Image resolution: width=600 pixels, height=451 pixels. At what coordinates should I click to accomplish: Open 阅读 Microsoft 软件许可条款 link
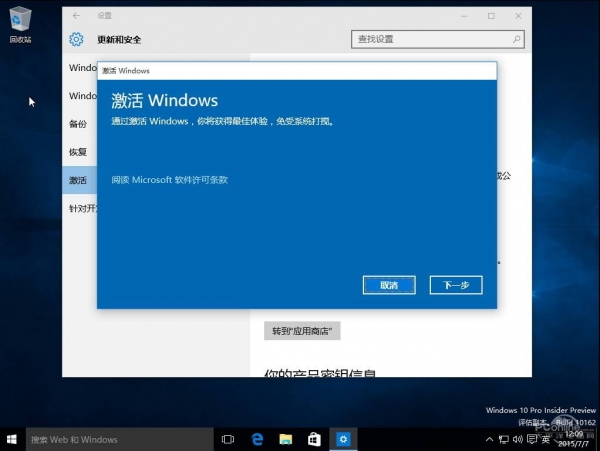(170, 180)
